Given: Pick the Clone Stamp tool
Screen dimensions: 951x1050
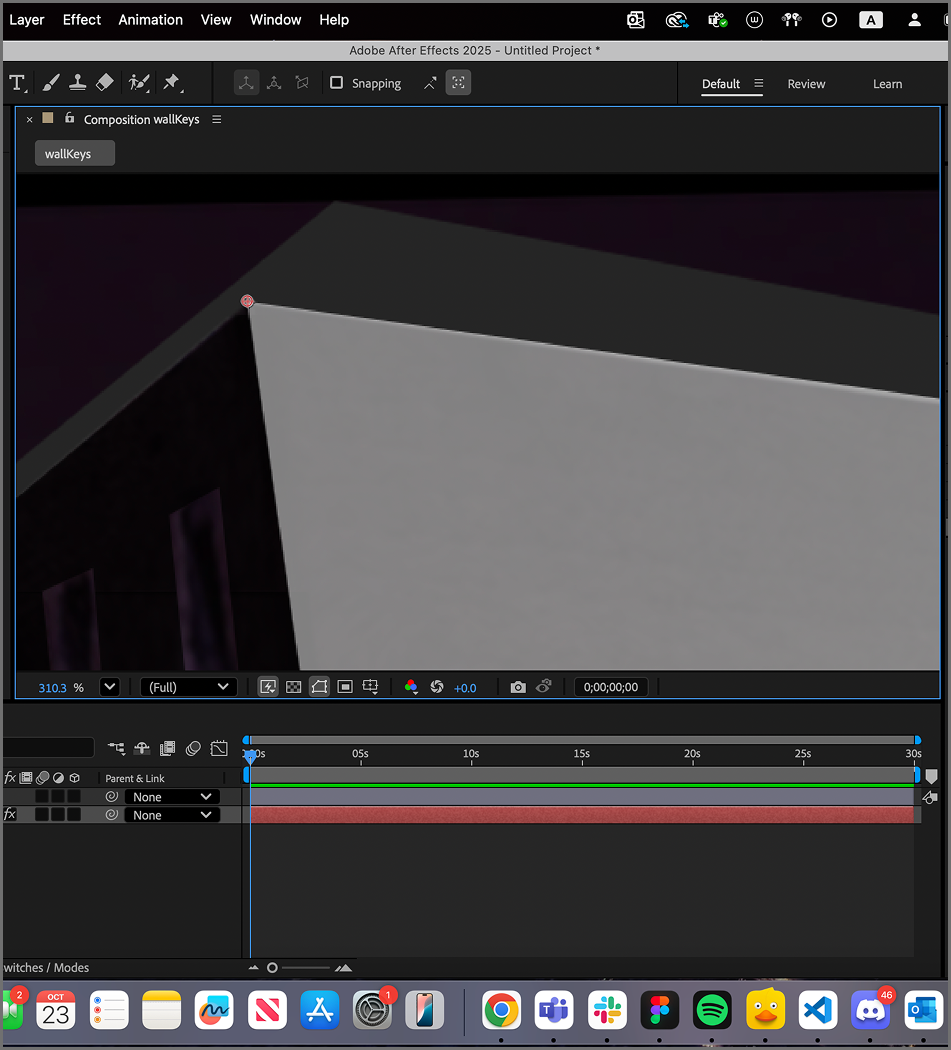Looking at the screenshot, I should [x=77, y=82].
